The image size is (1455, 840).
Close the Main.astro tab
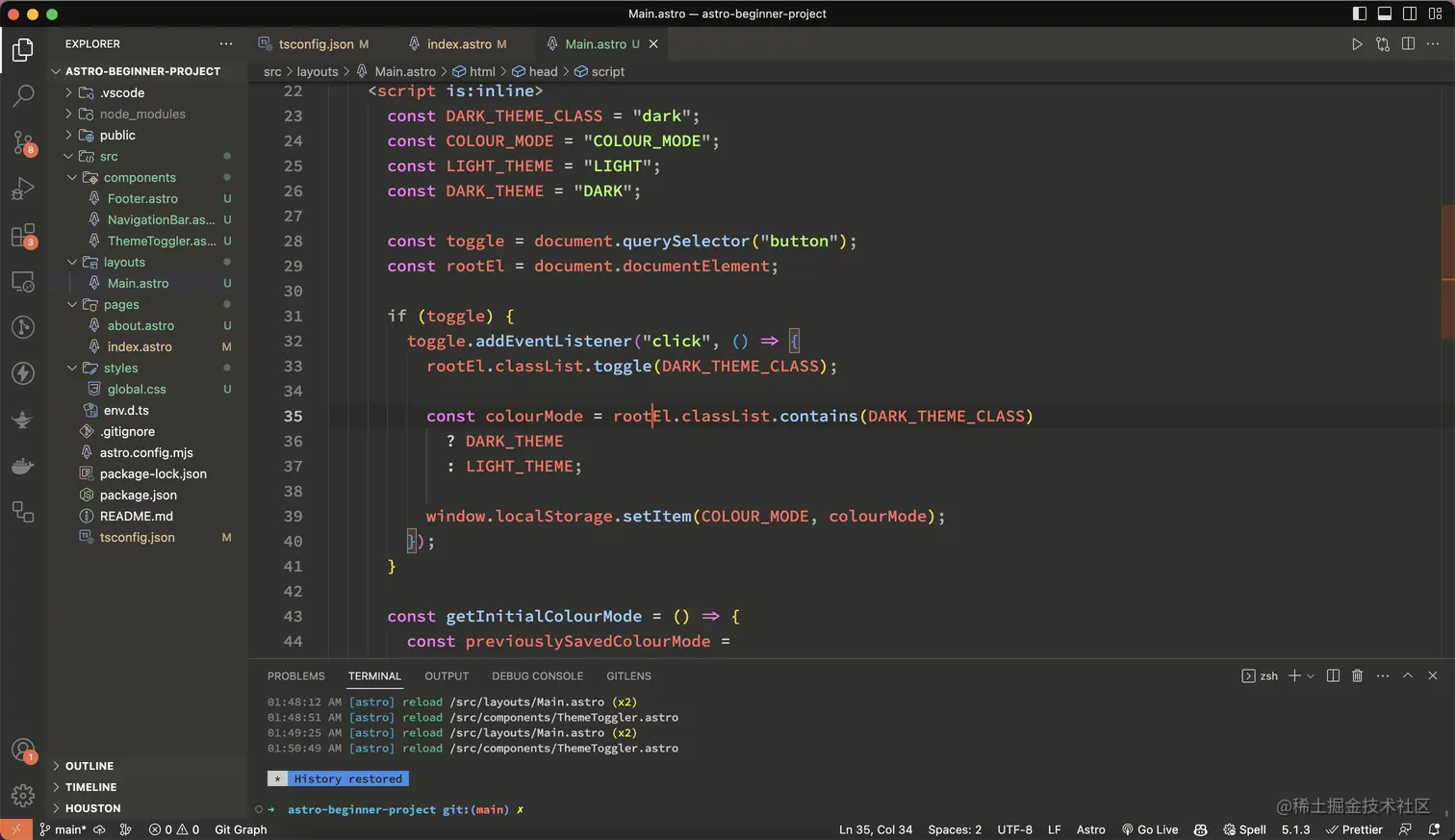(x=653, y=44)
